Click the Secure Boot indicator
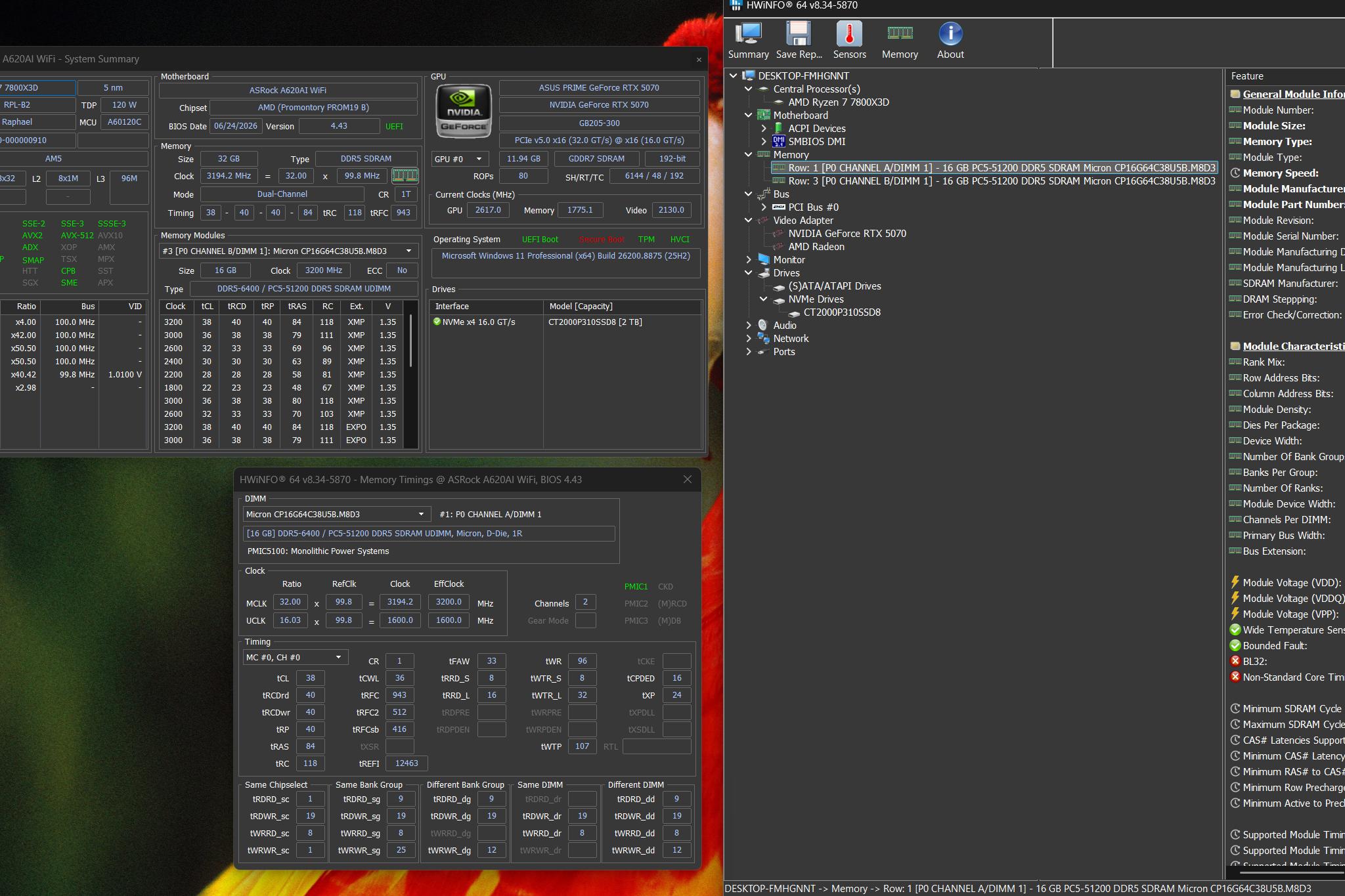 click(x=602, y=240)
